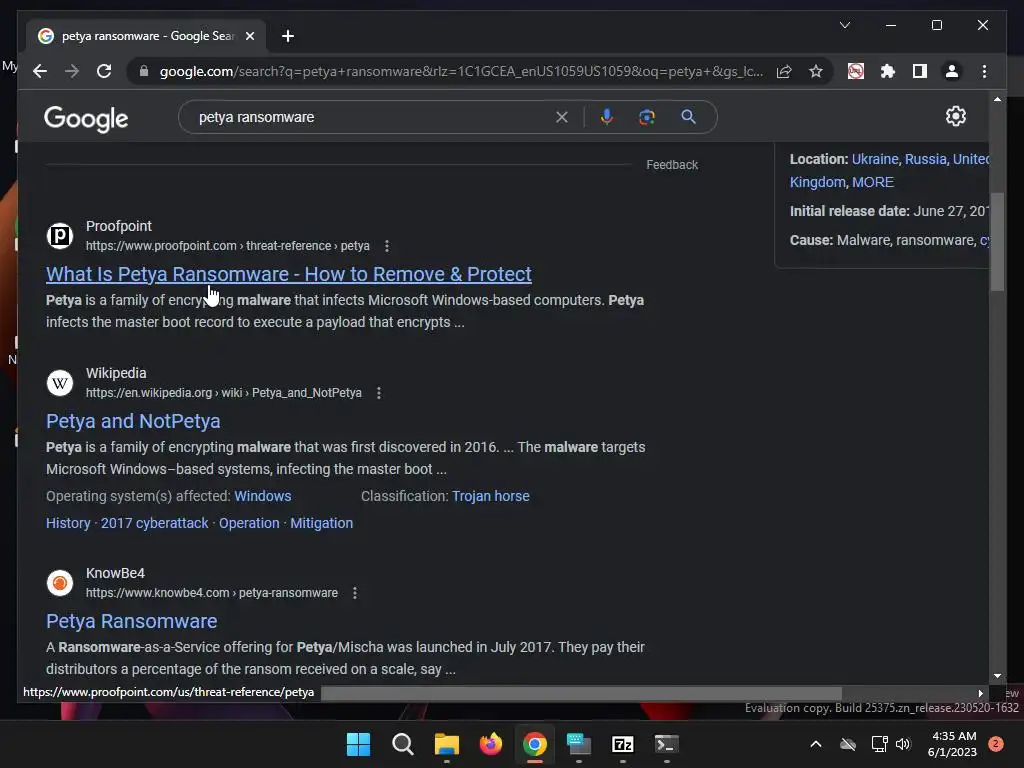
Task: Open the terminal taskbar icon
Action: (667, 744)
